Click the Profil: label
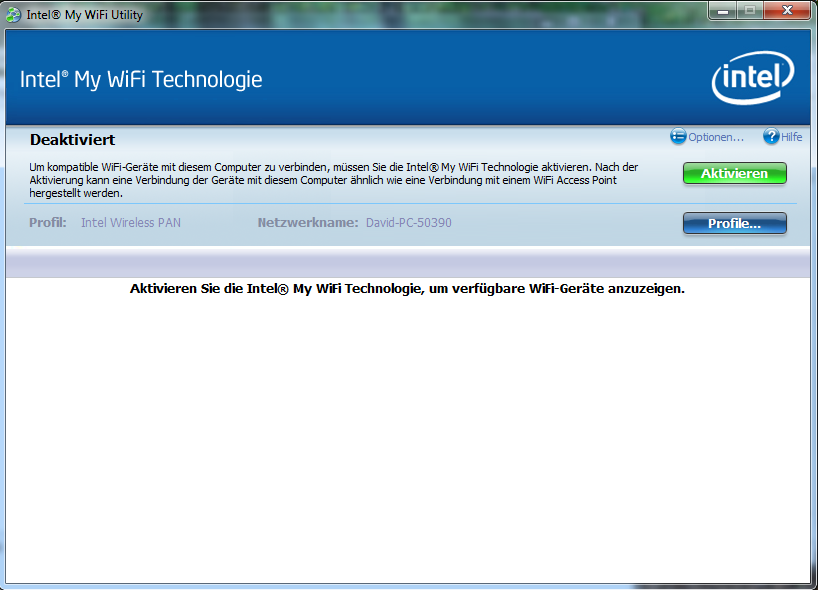Viewport: 818px width, 590px height. [48, 223]
